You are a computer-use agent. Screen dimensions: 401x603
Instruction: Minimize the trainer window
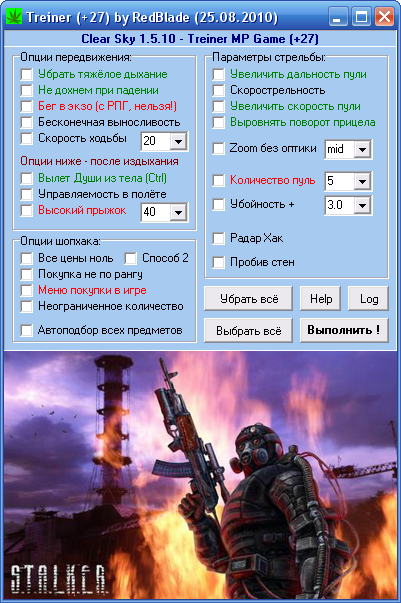pyautogui.click(x=338, y=17)
